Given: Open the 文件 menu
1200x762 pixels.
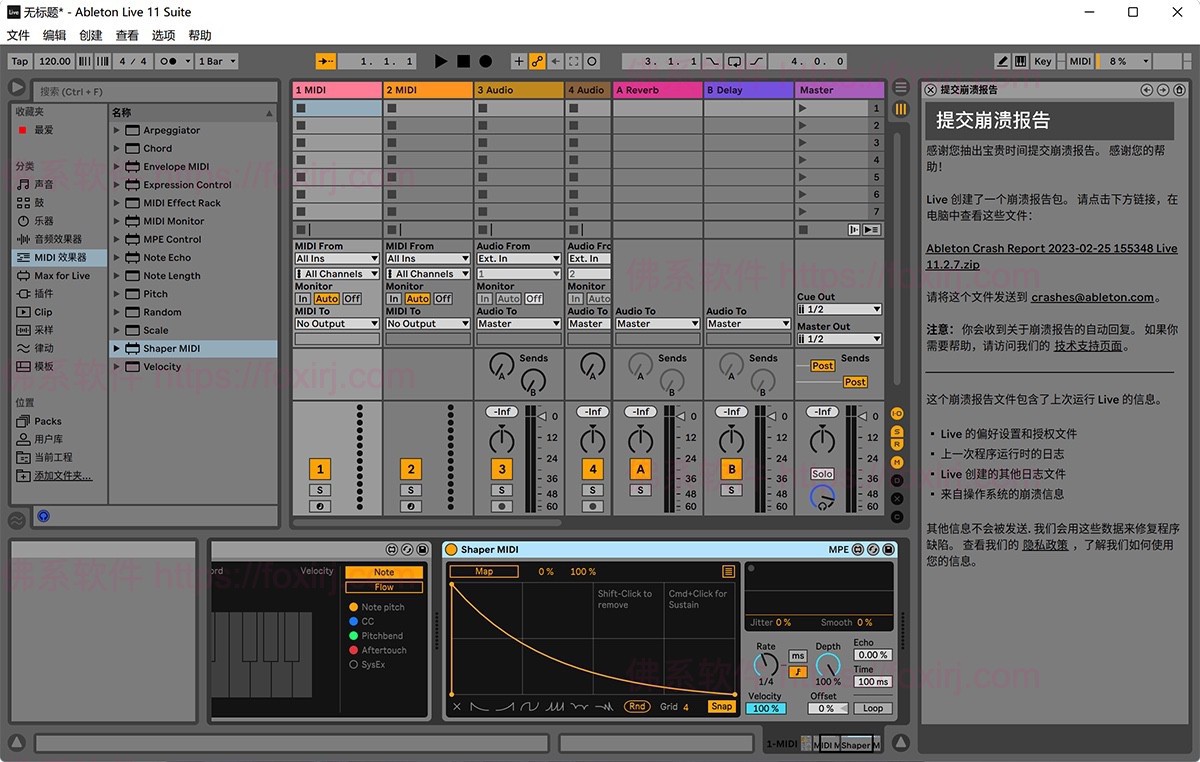Looking at the screenshot, I should click(18, 35).
